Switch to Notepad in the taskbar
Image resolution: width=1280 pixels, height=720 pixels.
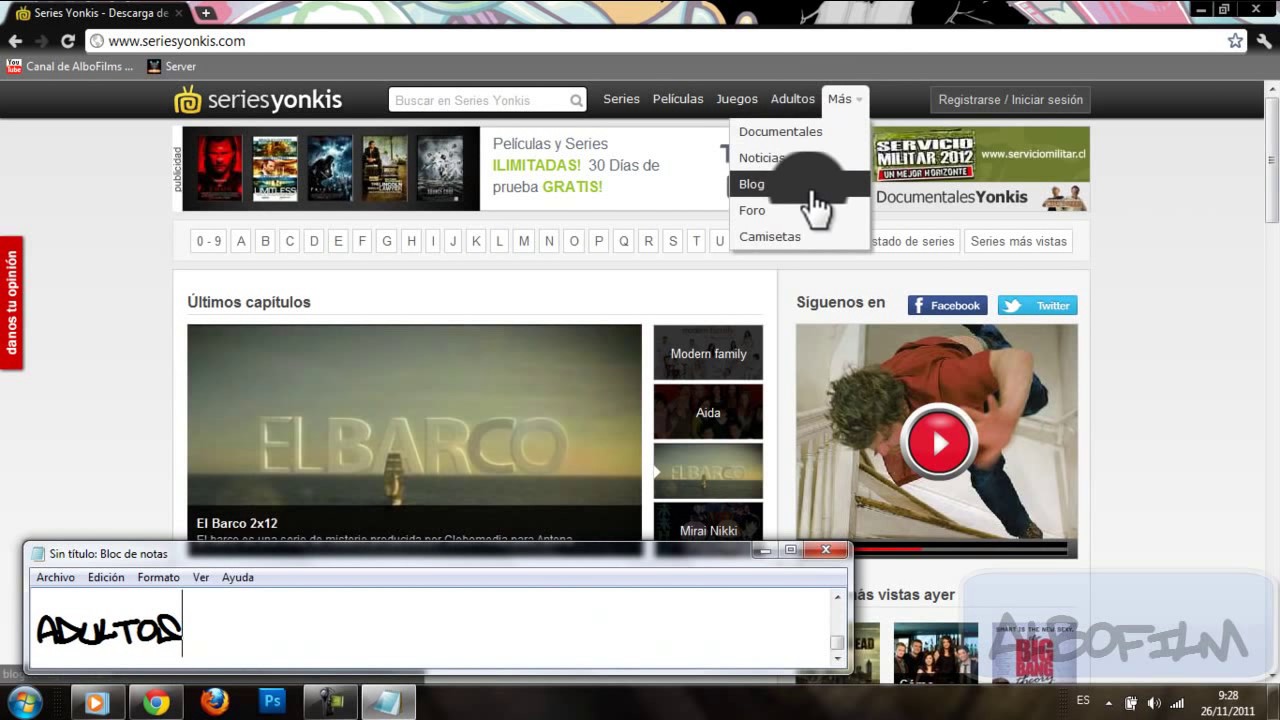click(388, 703)
